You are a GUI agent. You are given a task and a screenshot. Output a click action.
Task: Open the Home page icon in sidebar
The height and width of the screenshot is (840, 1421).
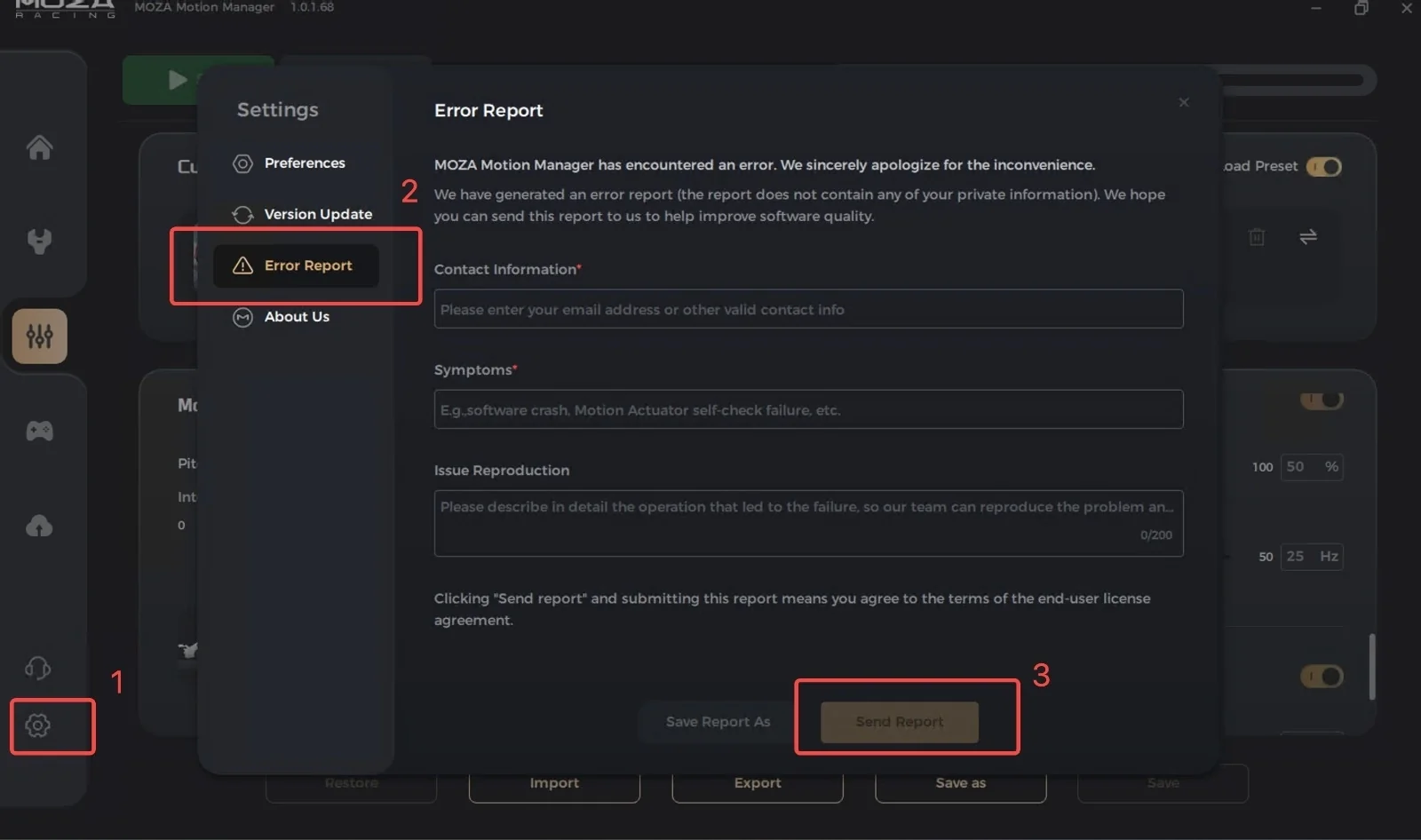39,147
